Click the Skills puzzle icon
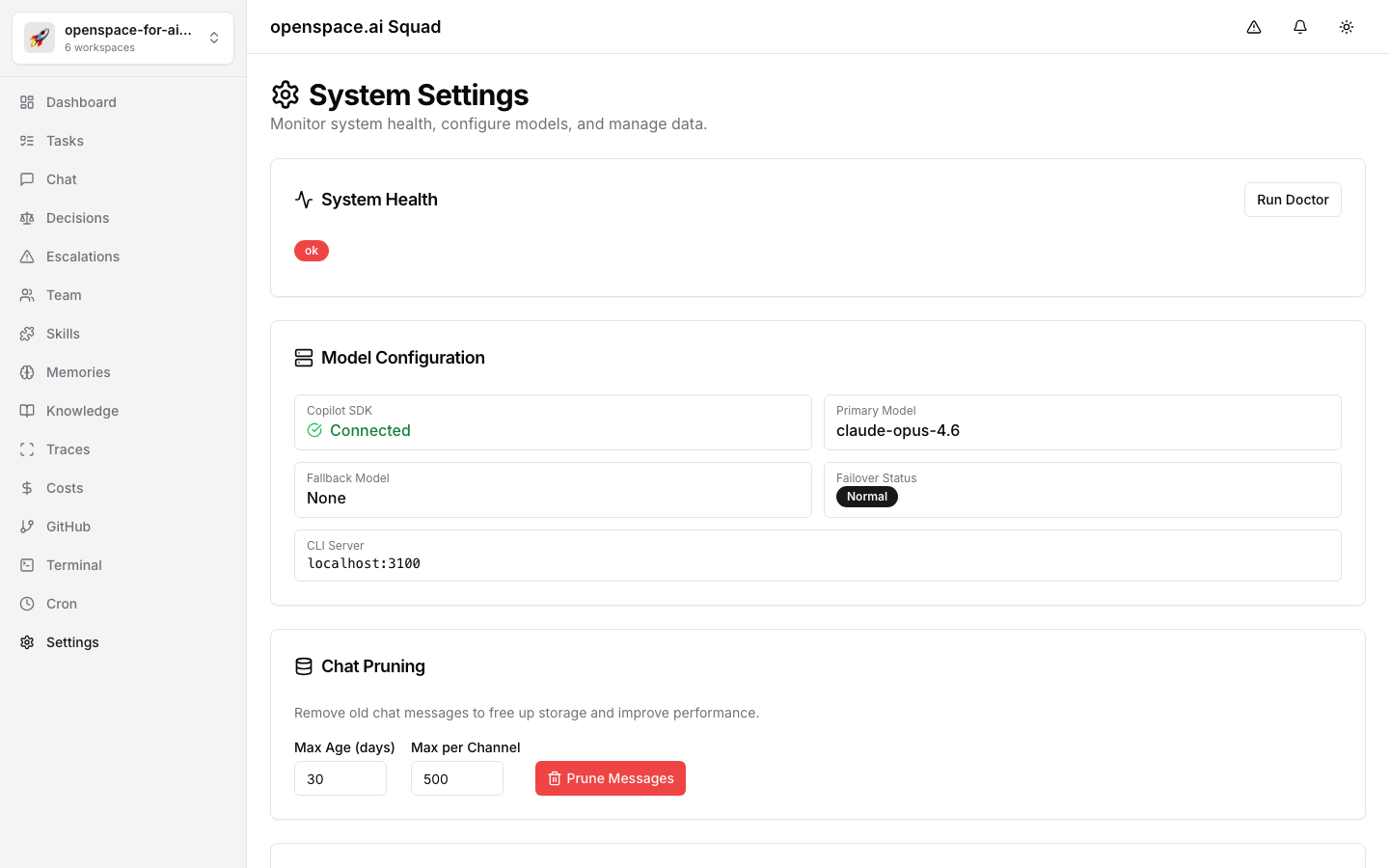The width and height of the screenshot is (1389, 868). pyautogui.click(x=27, y=334)
